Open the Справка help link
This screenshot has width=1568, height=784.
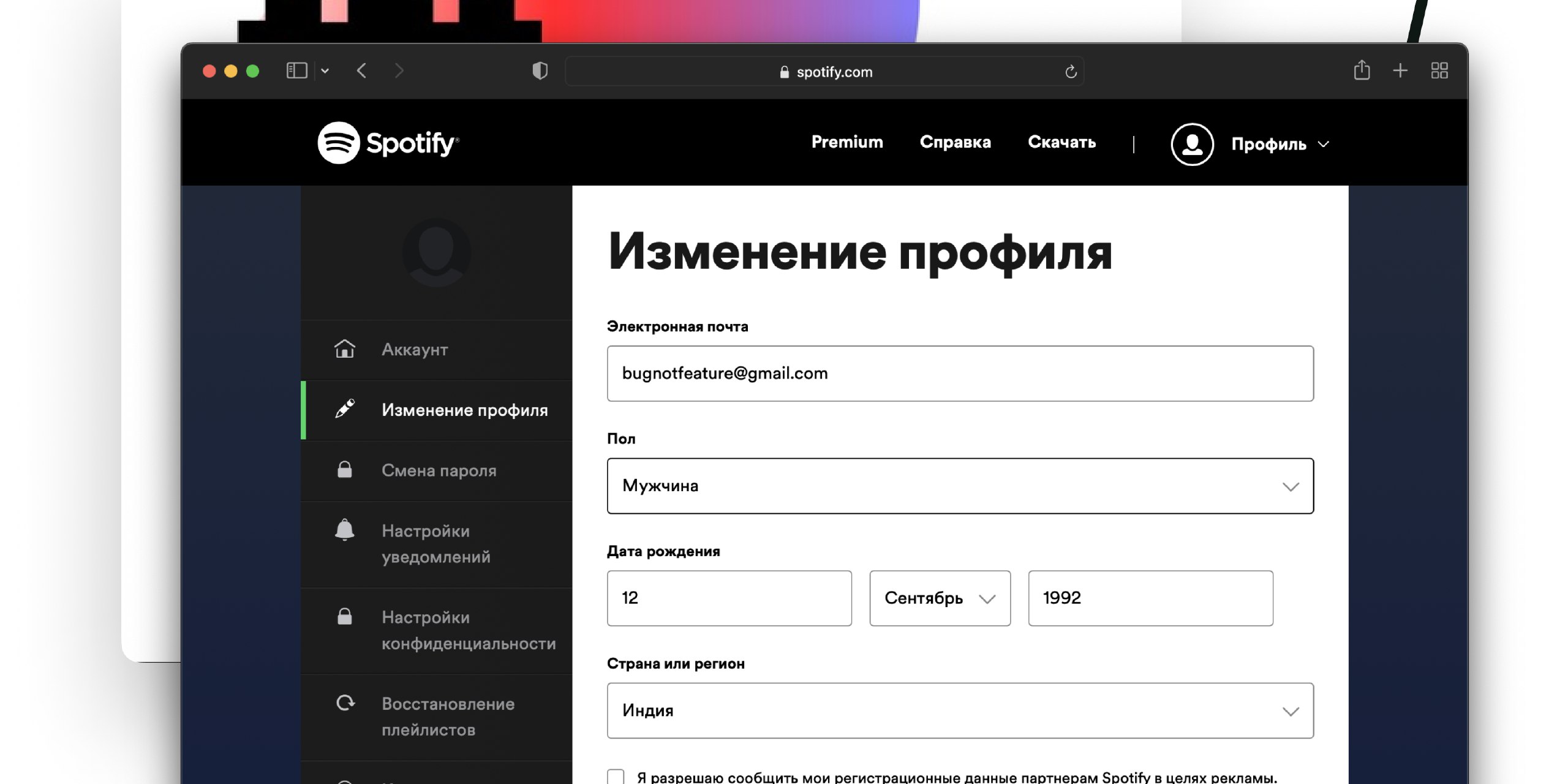(x=955, y=142)
